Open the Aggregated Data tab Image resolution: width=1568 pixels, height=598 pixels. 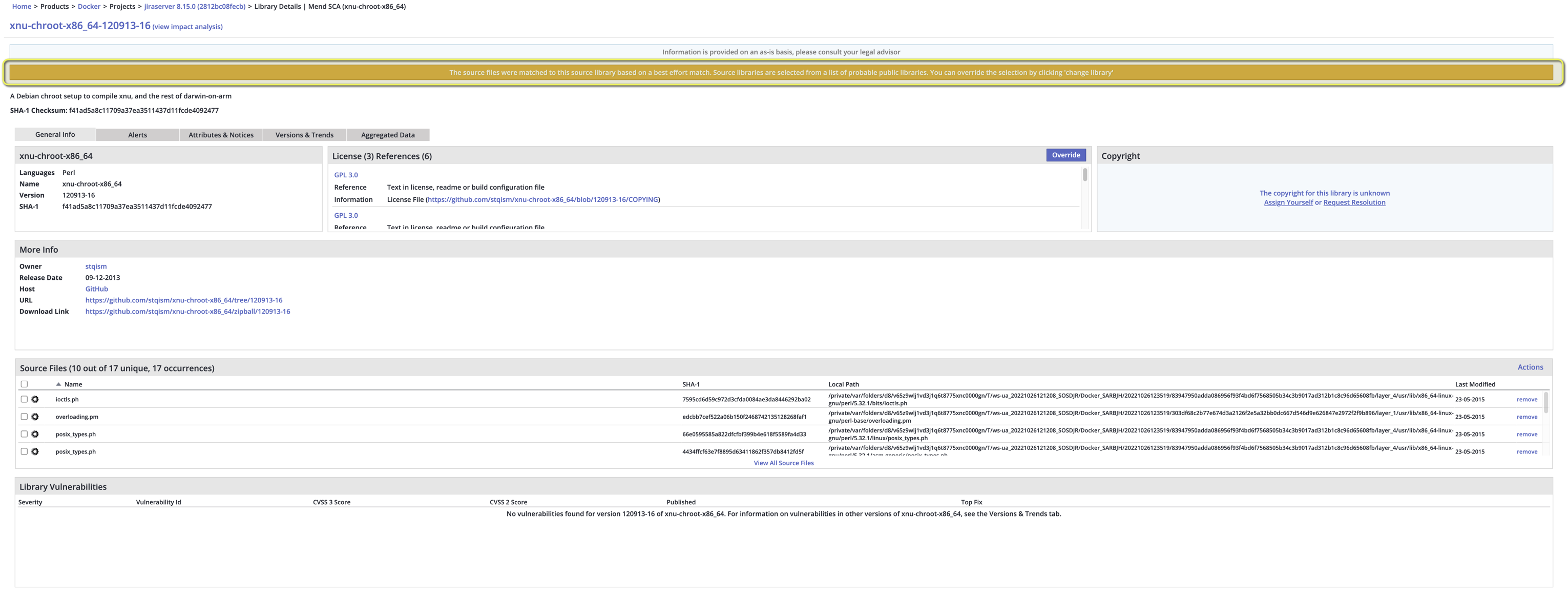pyautogui.click(x=388, y=135)
